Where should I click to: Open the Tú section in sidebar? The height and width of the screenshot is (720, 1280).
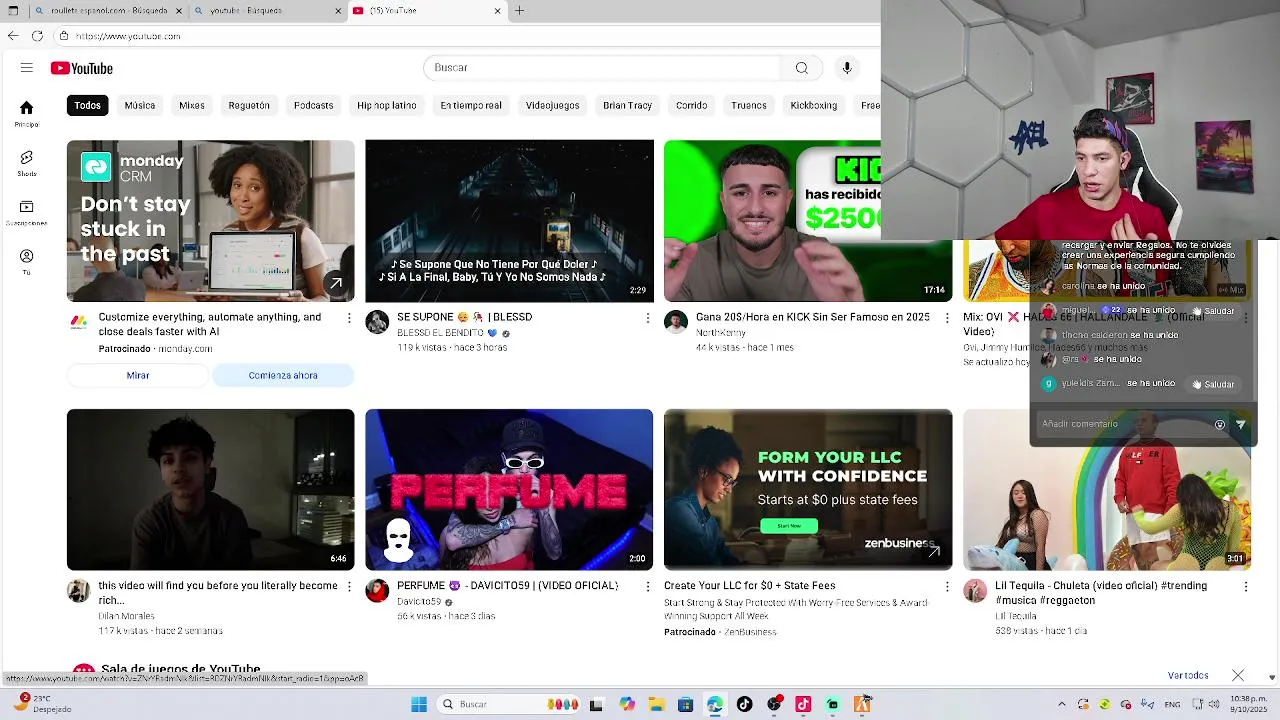27,262
